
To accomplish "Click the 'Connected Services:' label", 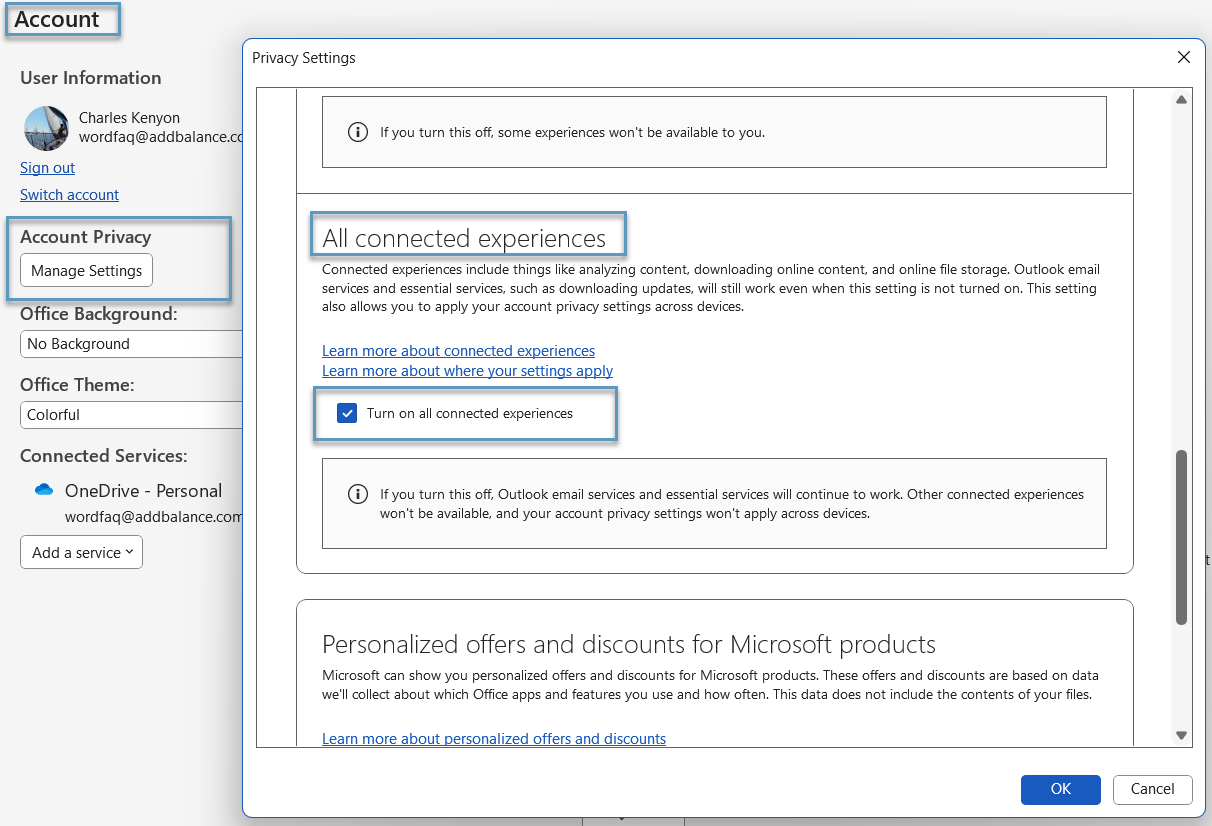I will (x=104, y=456).
